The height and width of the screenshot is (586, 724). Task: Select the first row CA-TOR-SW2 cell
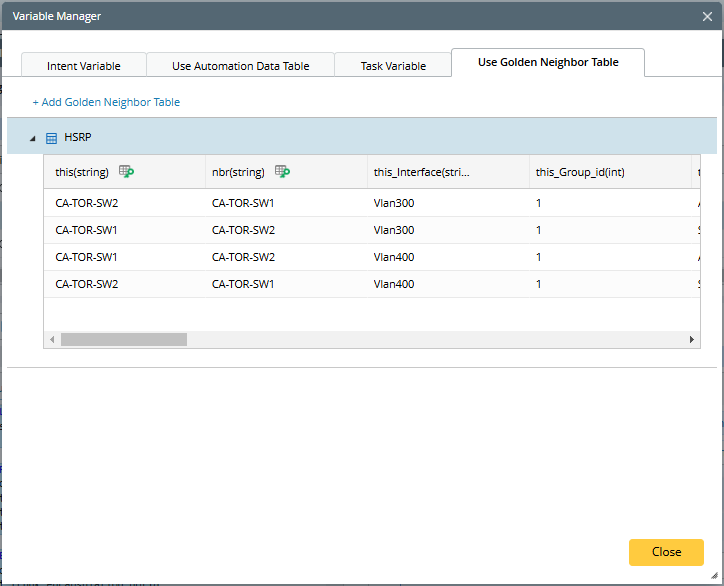point(87,203)
